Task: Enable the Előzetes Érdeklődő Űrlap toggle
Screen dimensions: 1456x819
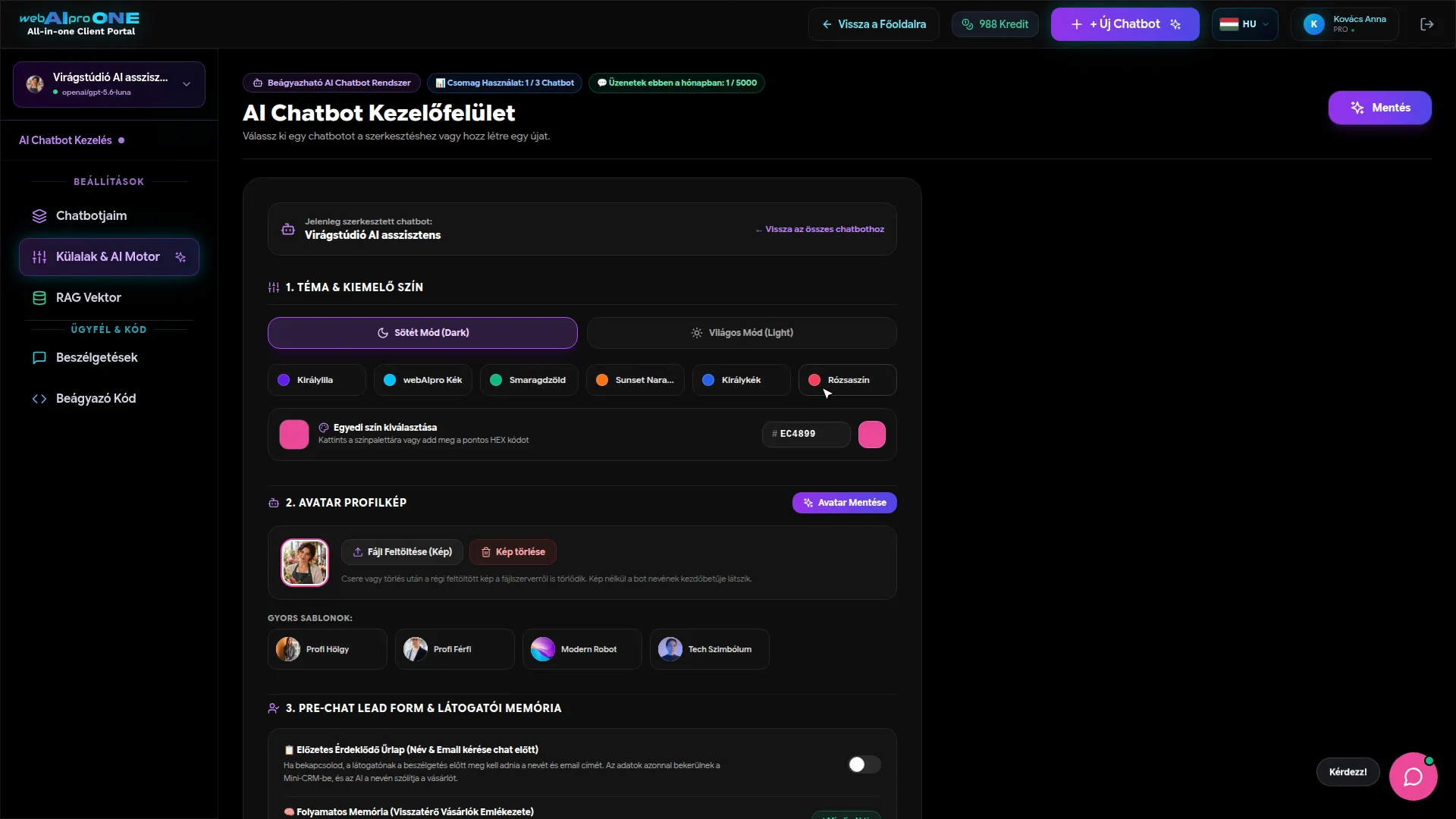Action: point(864,764)
